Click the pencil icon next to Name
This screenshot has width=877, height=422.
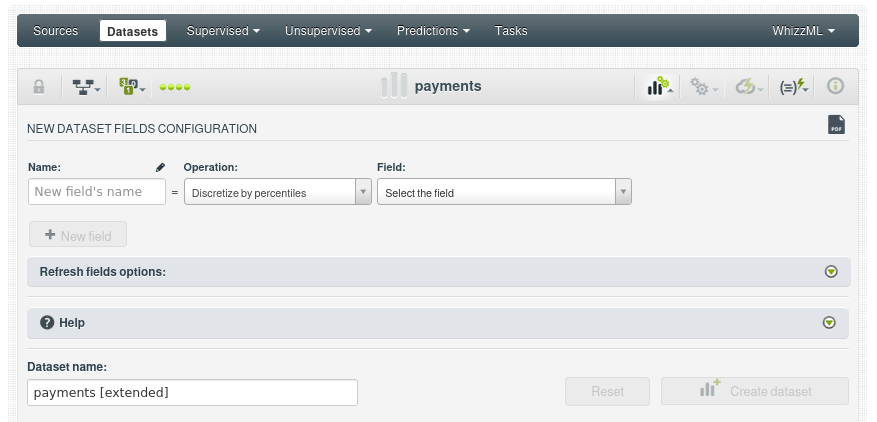click(160, 167)
